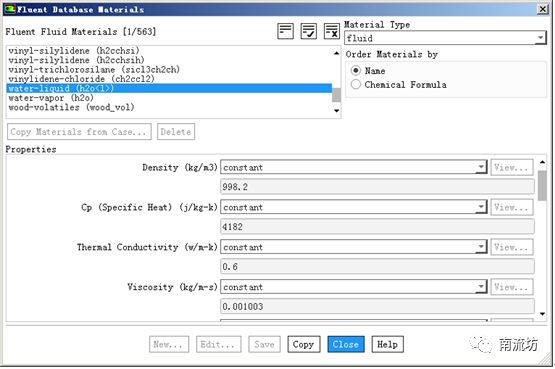Viewport: 555px width, 369px height.
Task: Select vinyl-trichlorosilane (sicl3ch2ch) material
Action: pyautogui.click(x=169, y=69)
